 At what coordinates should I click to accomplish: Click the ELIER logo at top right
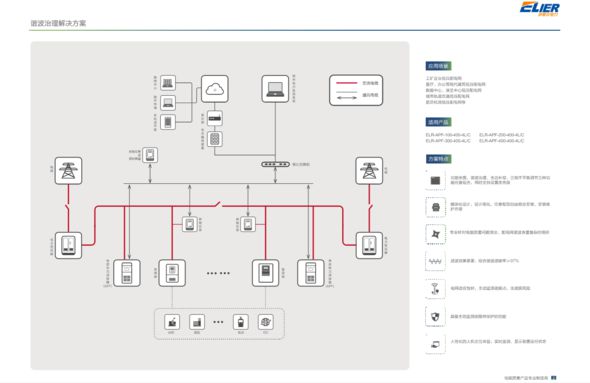540,8
